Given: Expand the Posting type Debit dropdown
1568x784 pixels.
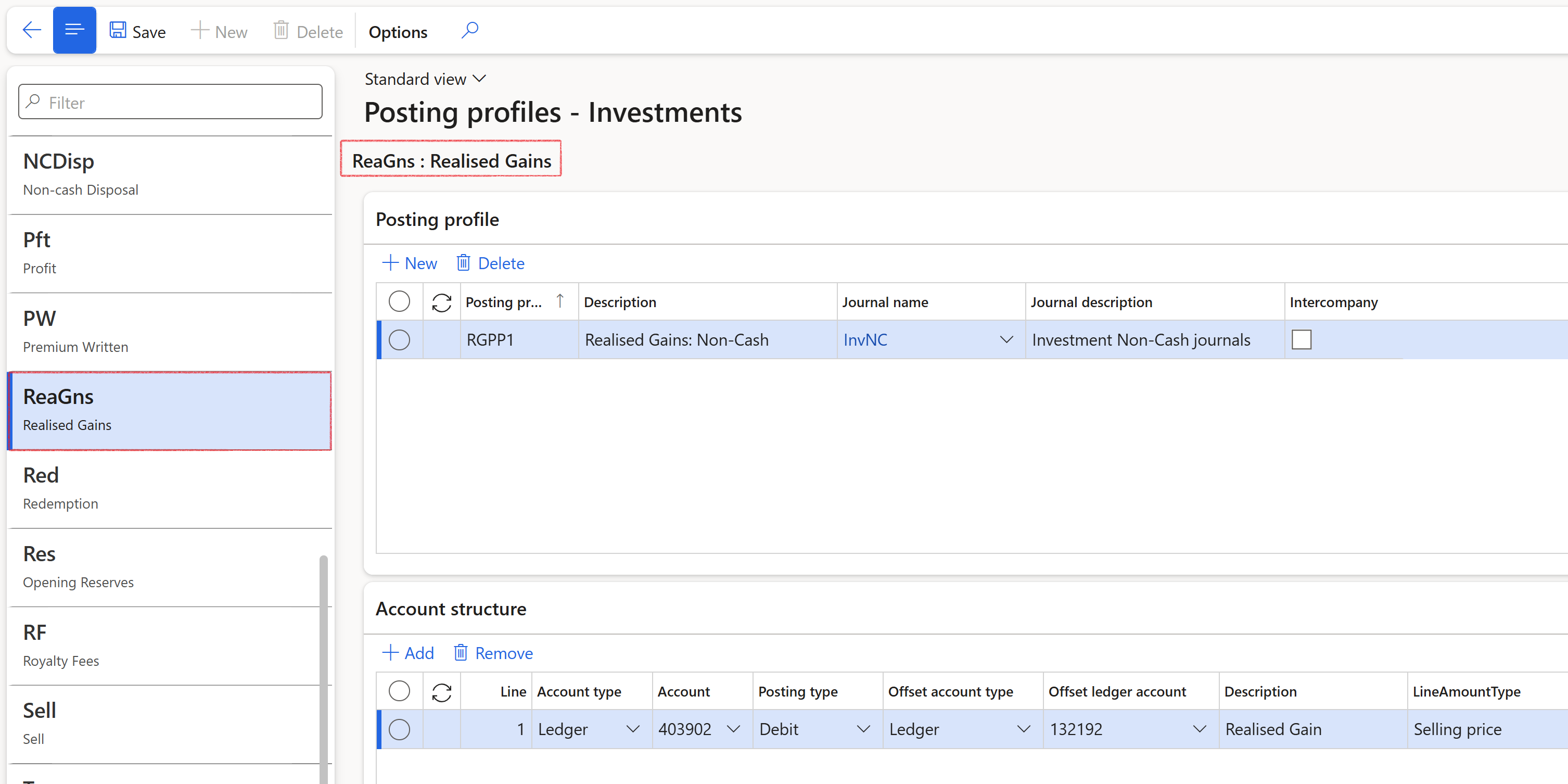Looking at the screenshot, I should point(863,729).
